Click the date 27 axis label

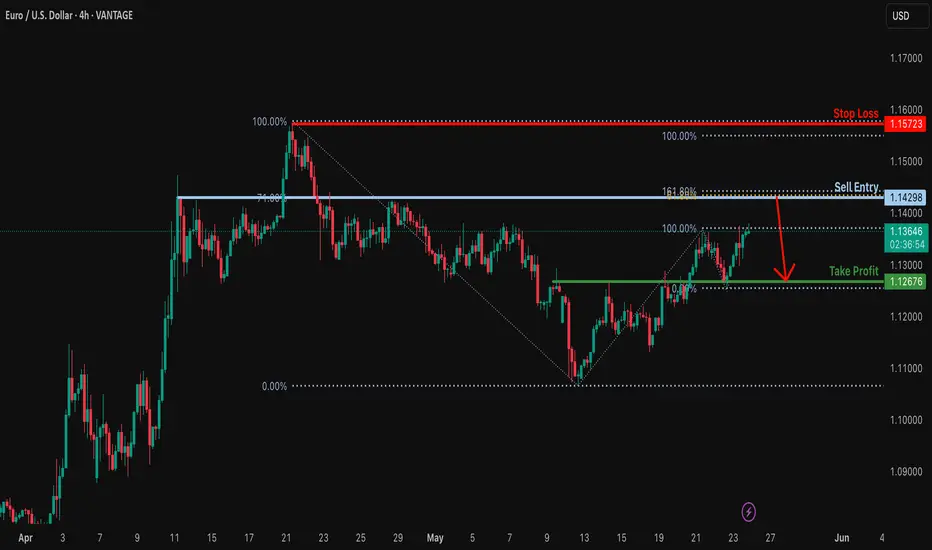coord(770,538)
